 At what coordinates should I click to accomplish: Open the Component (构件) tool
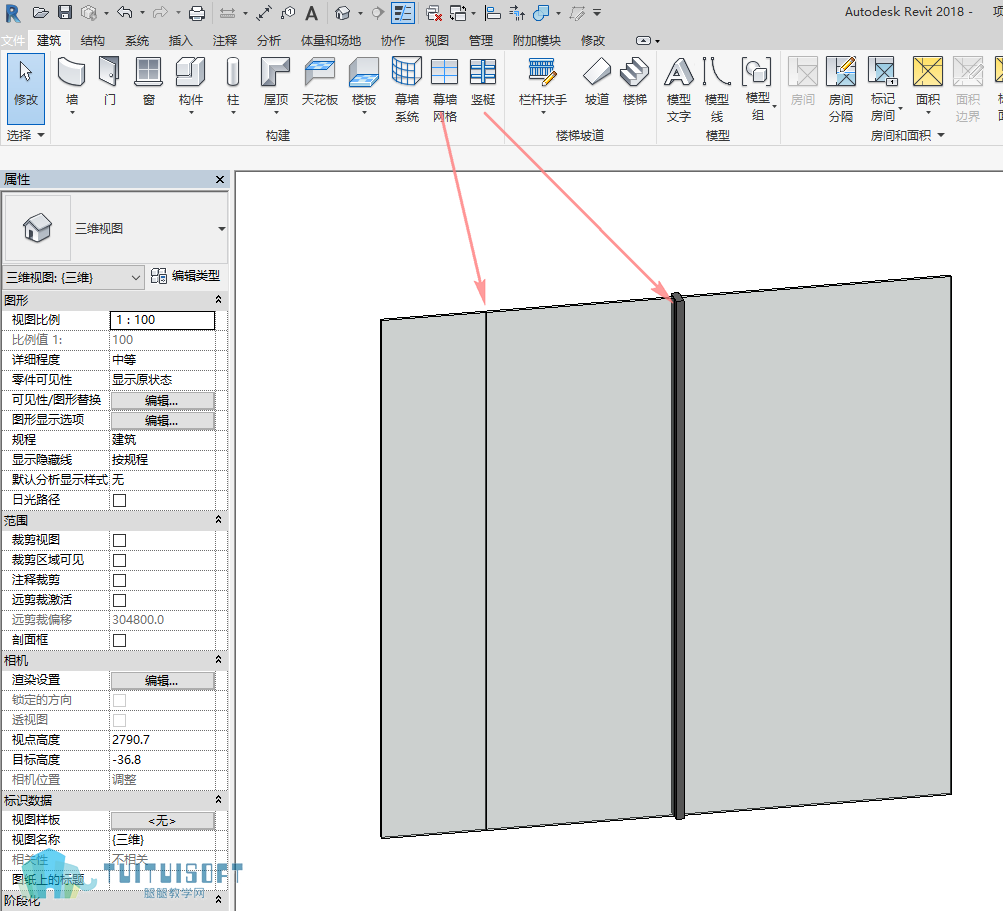pyautogui.click(x=191, y=85)
